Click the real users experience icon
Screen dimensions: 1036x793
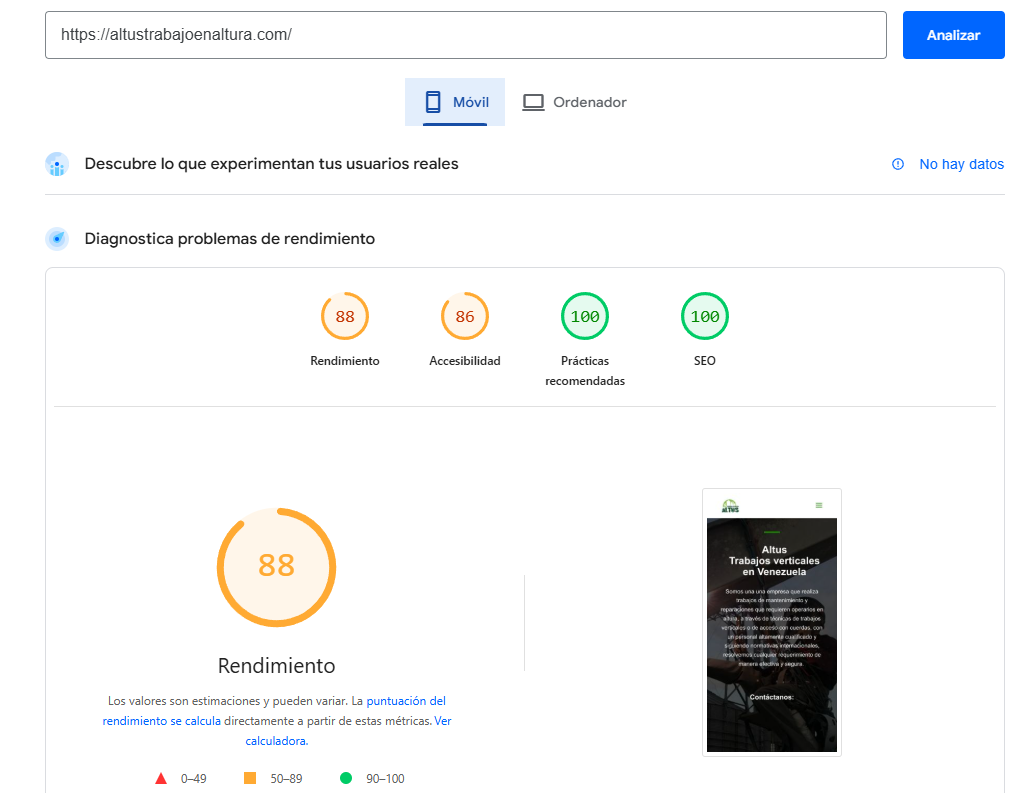point(57,164)
